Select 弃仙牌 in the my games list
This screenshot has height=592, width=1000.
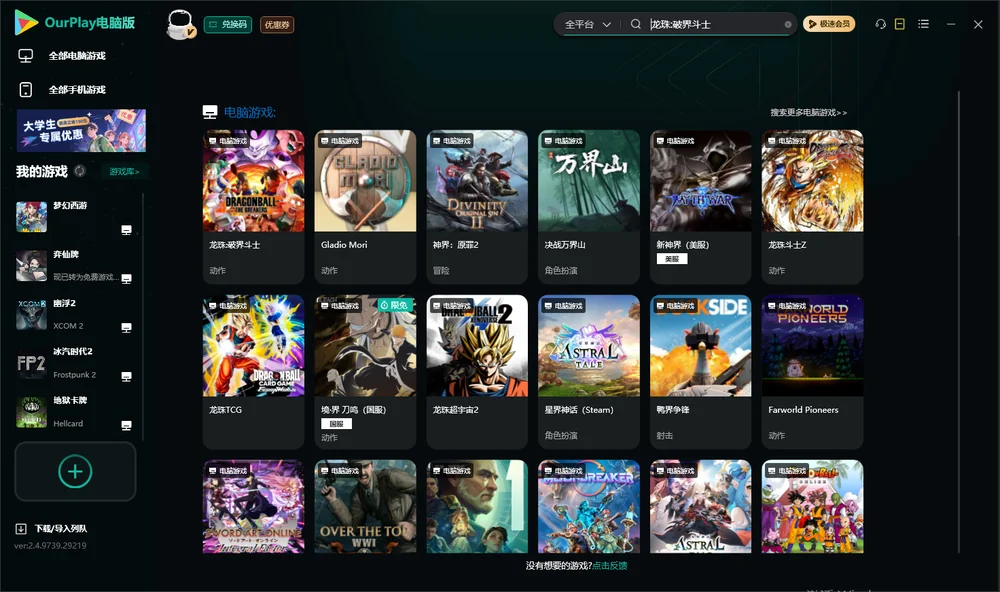(75, 266)
